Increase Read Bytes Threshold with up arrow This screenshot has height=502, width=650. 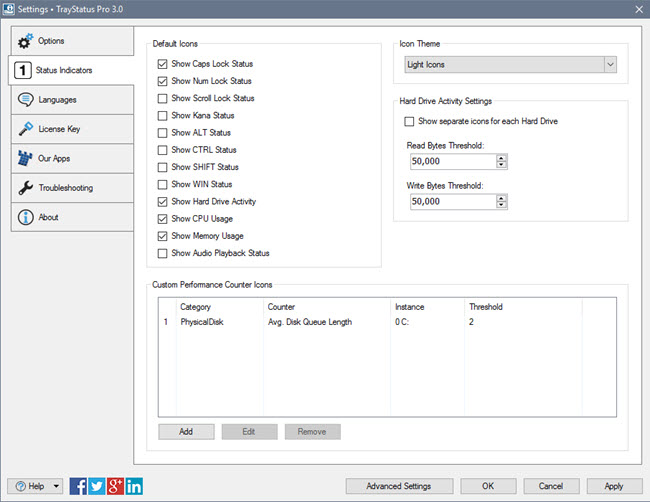click(x=501, y=158)
